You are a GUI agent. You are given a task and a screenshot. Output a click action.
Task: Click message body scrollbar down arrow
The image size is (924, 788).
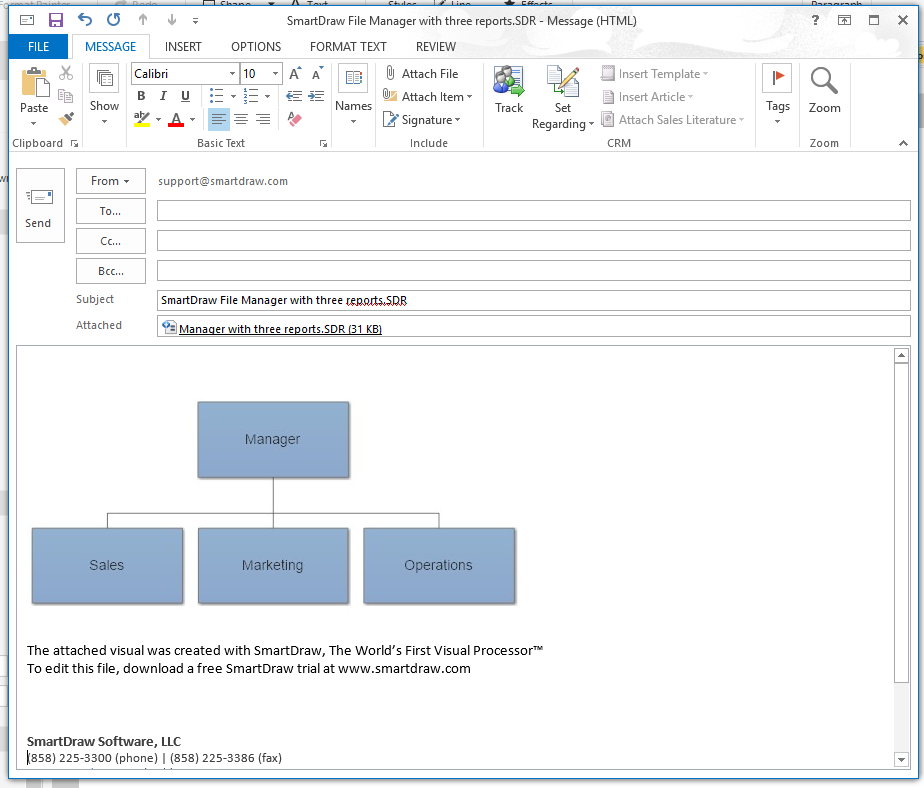901,760
